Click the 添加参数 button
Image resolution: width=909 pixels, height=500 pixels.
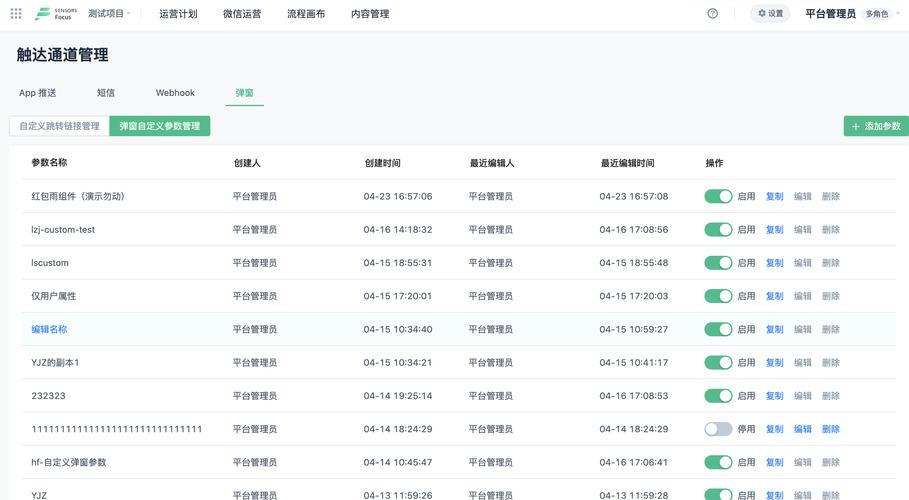click(x=876, y=126)
